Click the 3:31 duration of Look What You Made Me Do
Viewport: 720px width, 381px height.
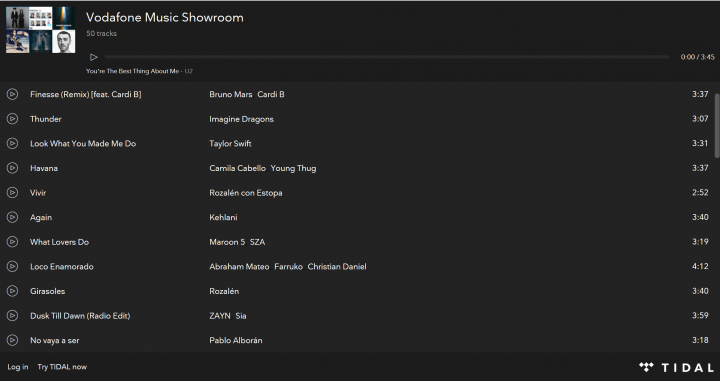pos(700,144)
